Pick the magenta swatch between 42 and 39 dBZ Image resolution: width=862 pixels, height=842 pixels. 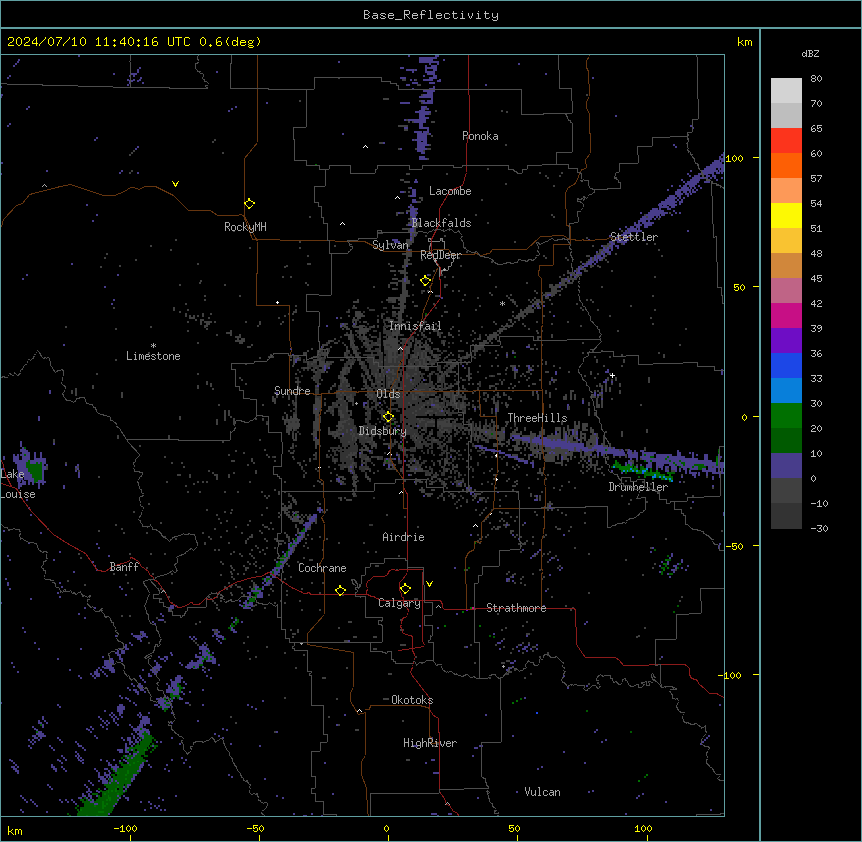[x=786, y=315]
